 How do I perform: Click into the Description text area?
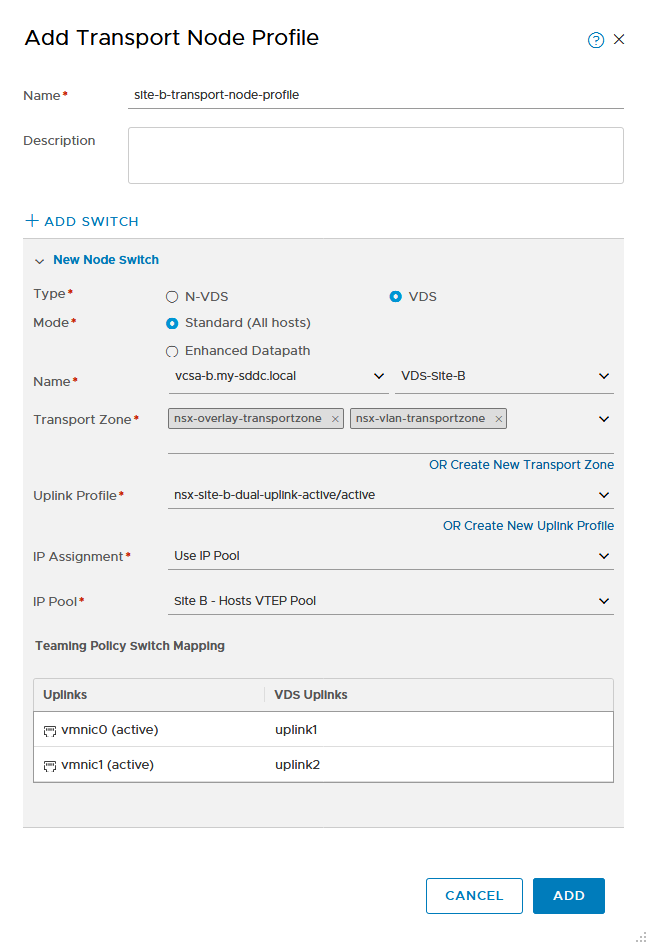(376, 155)
